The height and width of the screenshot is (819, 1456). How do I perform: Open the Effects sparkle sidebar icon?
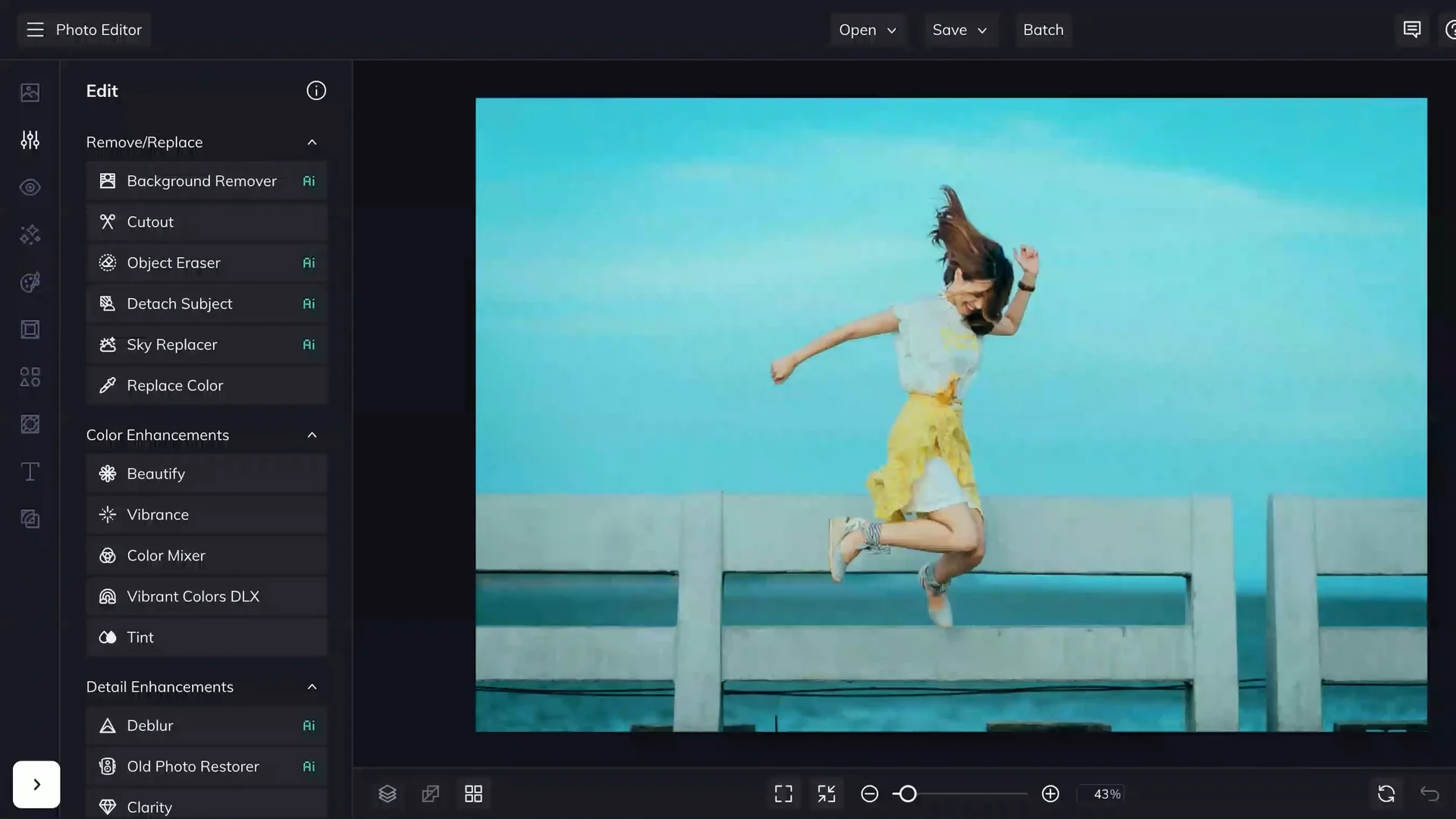(30, 235)
